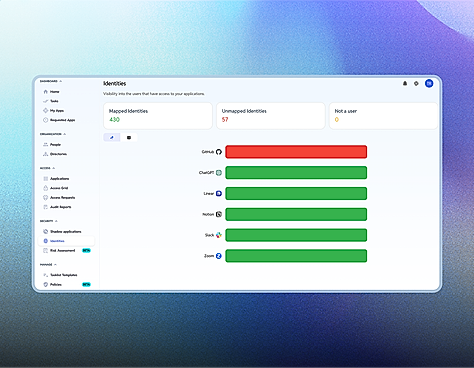This screenshot has height=368, width=474.
Task: Click the red GitHub bar
Action: [296, 152]
